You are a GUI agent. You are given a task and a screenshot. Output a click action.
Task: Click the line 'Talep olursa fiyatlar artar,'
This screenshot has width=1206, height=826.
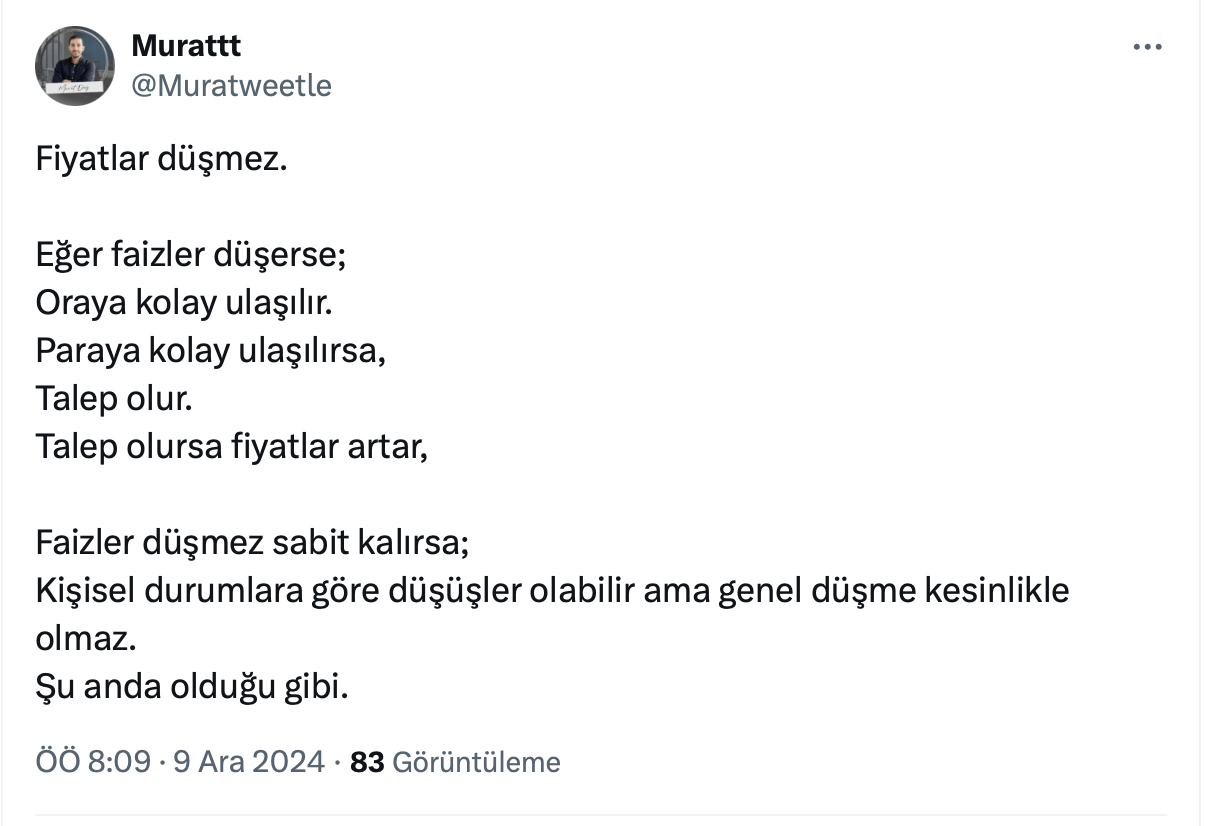[231, 446]
